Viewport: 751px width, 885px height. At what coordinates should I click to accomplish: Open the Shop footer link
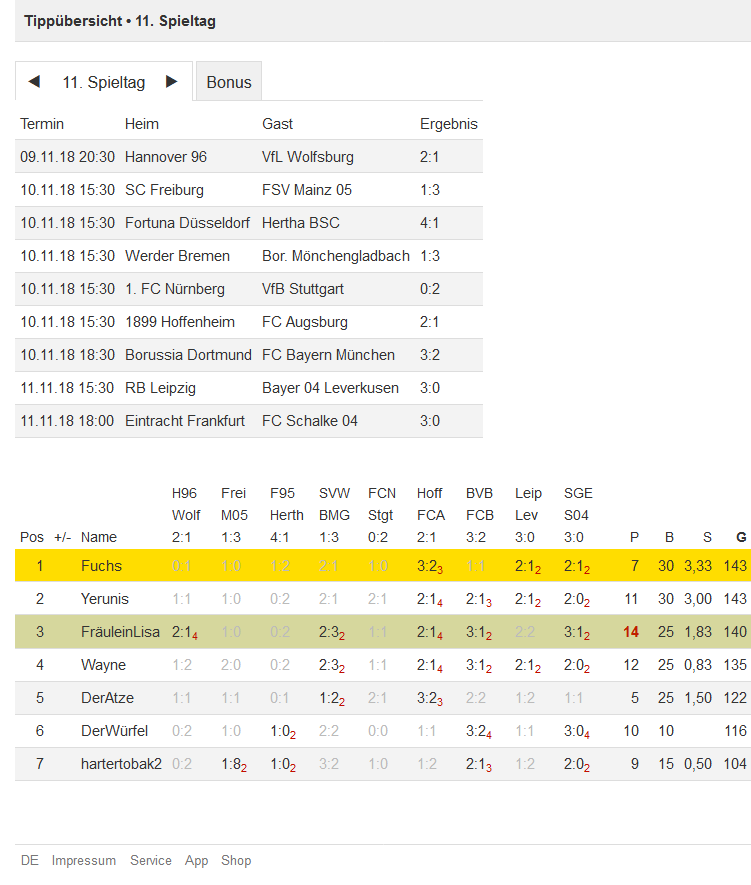coord(236,860)
